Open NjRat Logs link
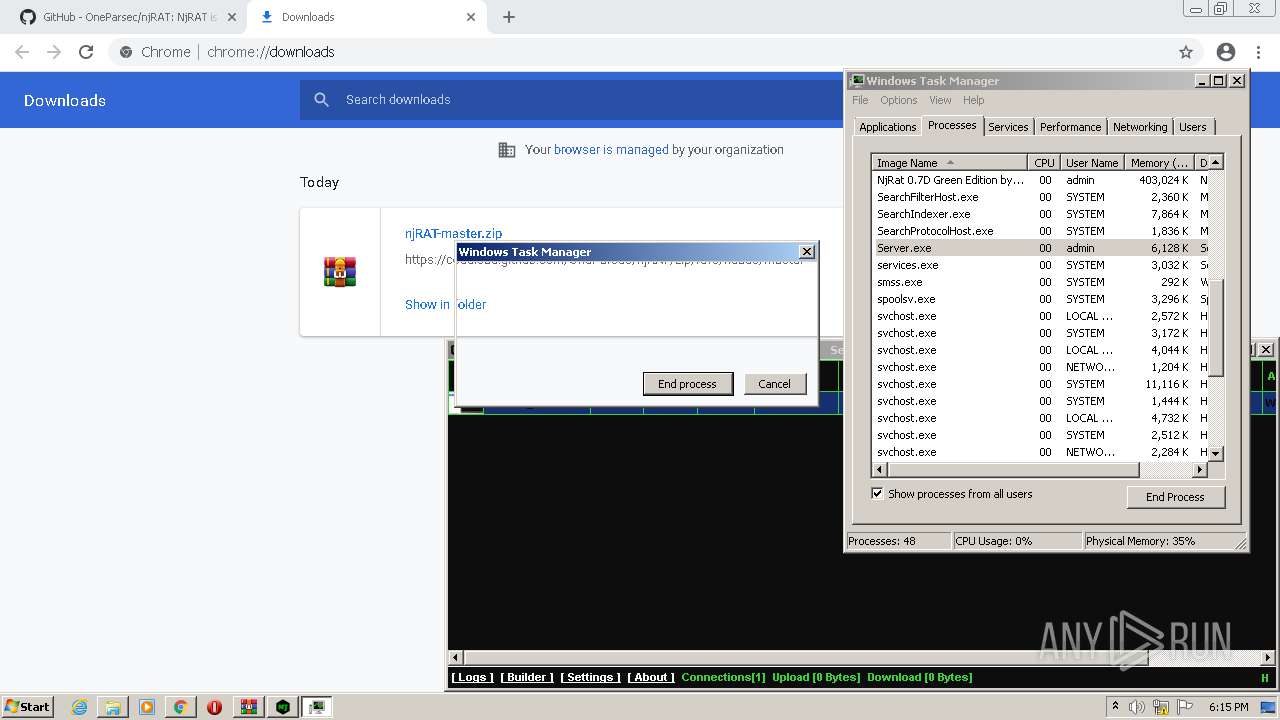 [x=472, y=678]
